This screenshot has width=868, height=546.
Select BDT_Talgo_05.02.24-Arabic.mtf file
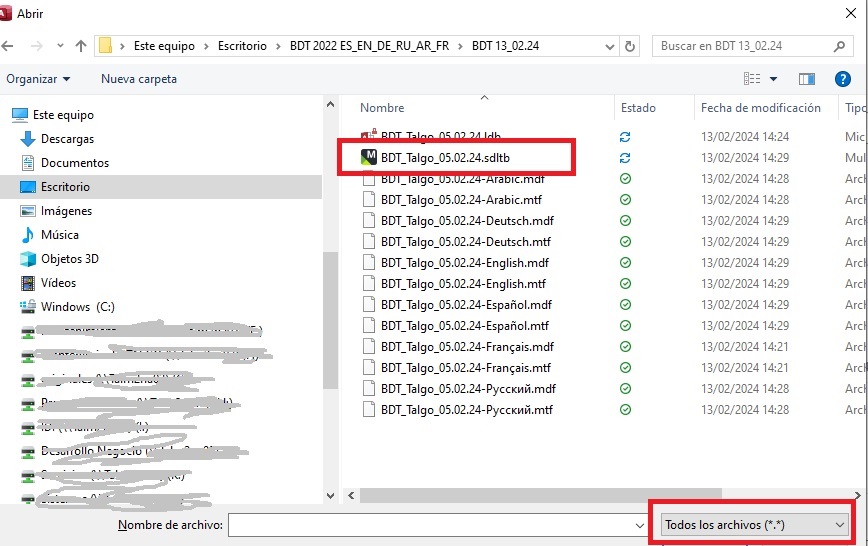tap(461, 200)
